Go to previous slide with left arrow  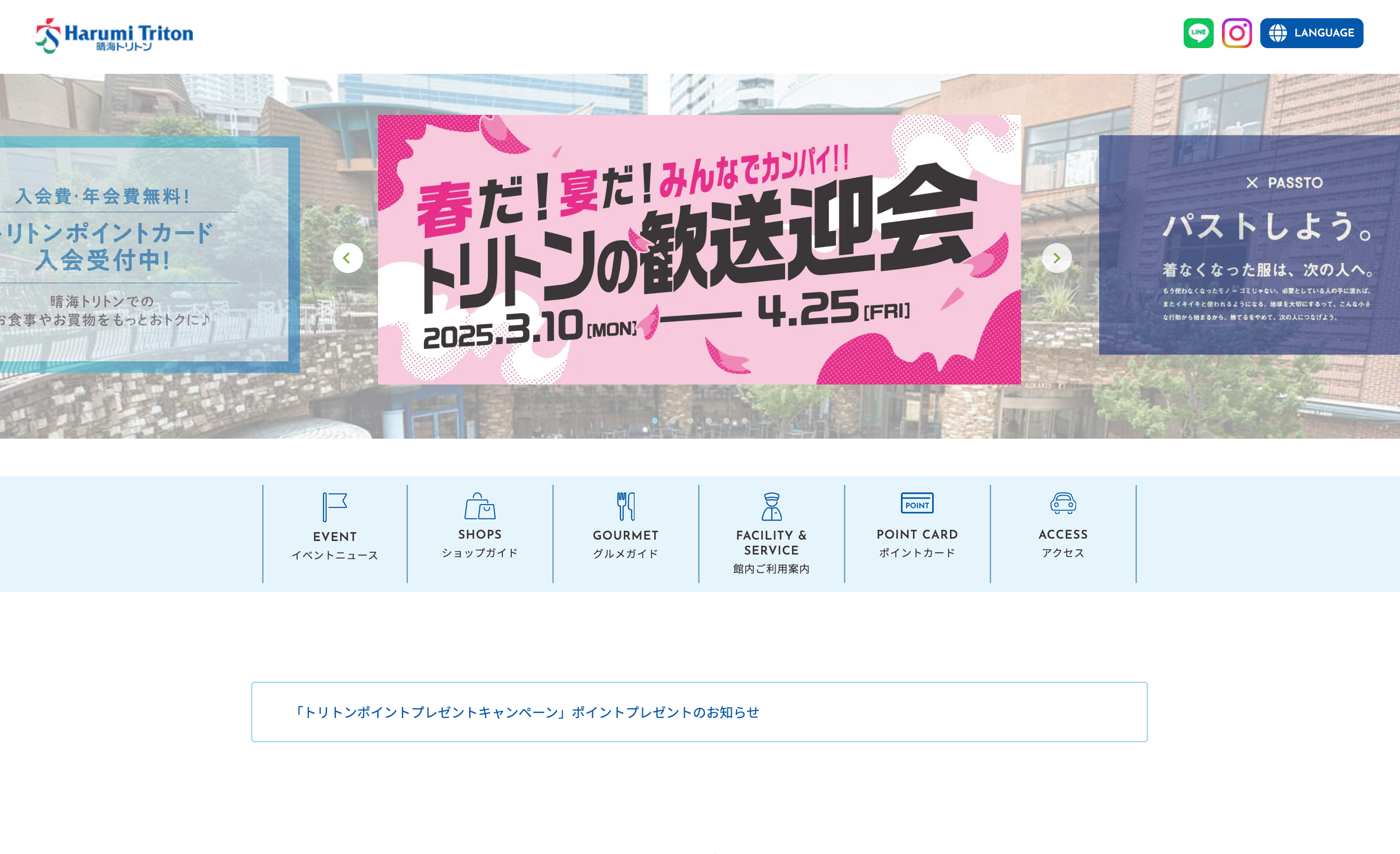(348, 258)
